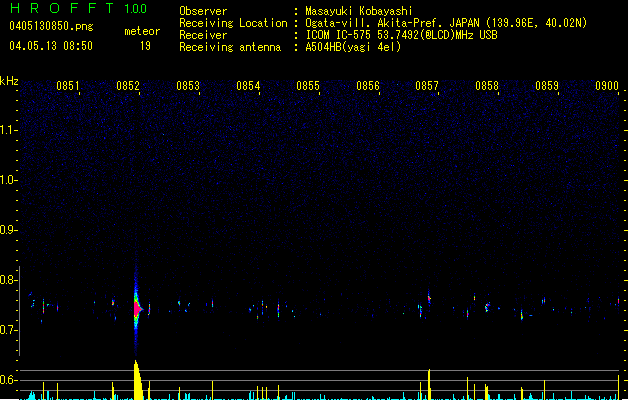Screen dimensions: 629x400
Task: Click the 0859 time marker
Action: (x=547, y=86)
